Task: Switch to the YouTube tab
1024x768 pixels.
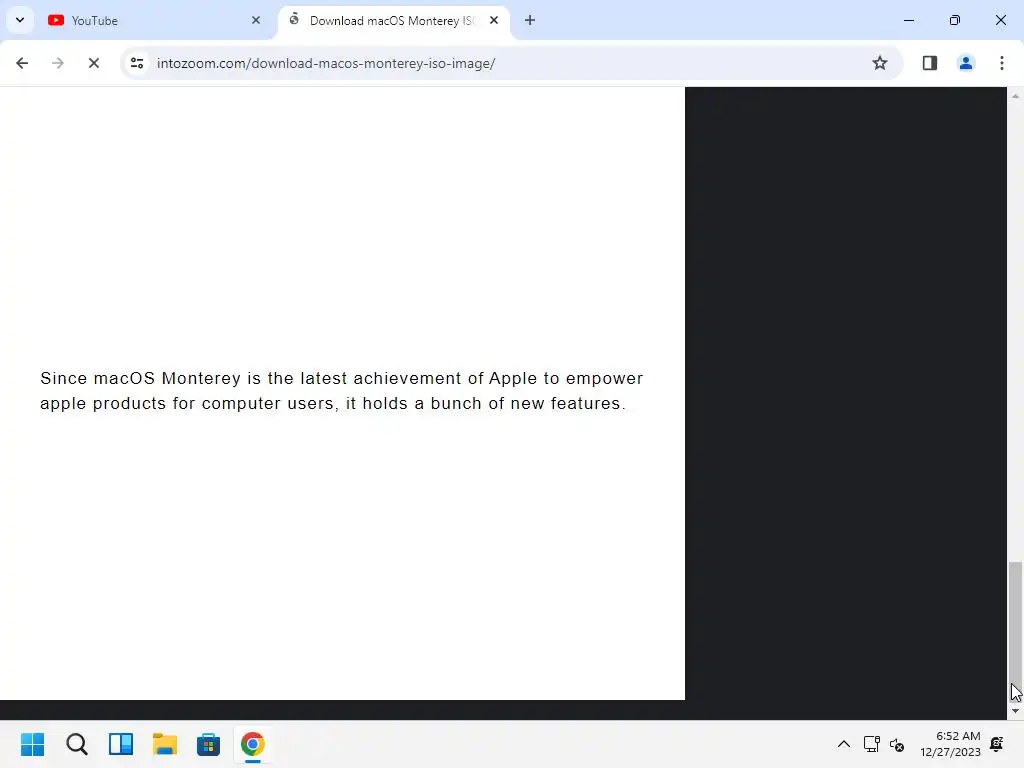Action: tap(153, 20)
